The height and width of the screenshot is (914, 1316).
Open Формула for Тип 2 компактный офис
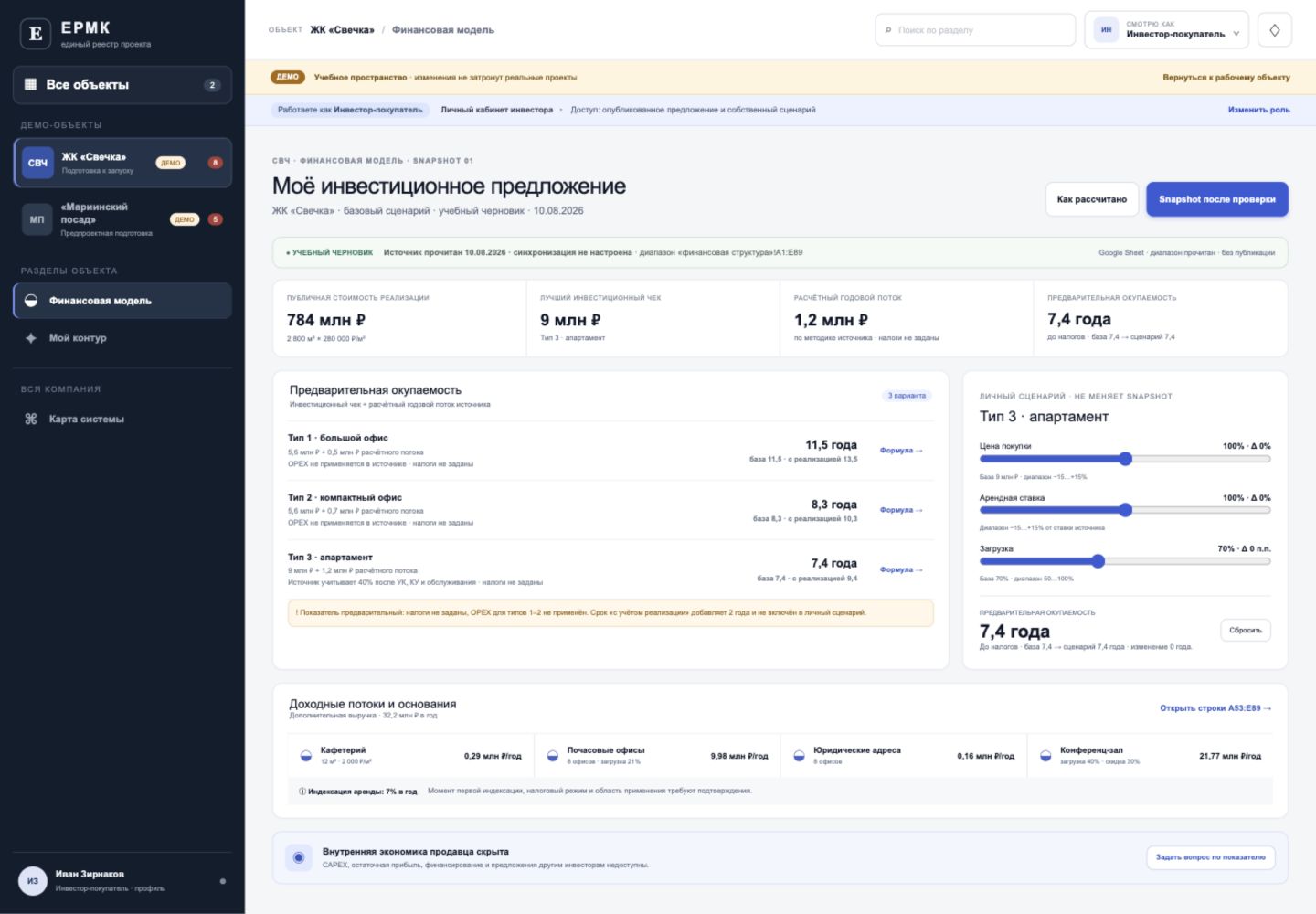[x=901, y=510]
